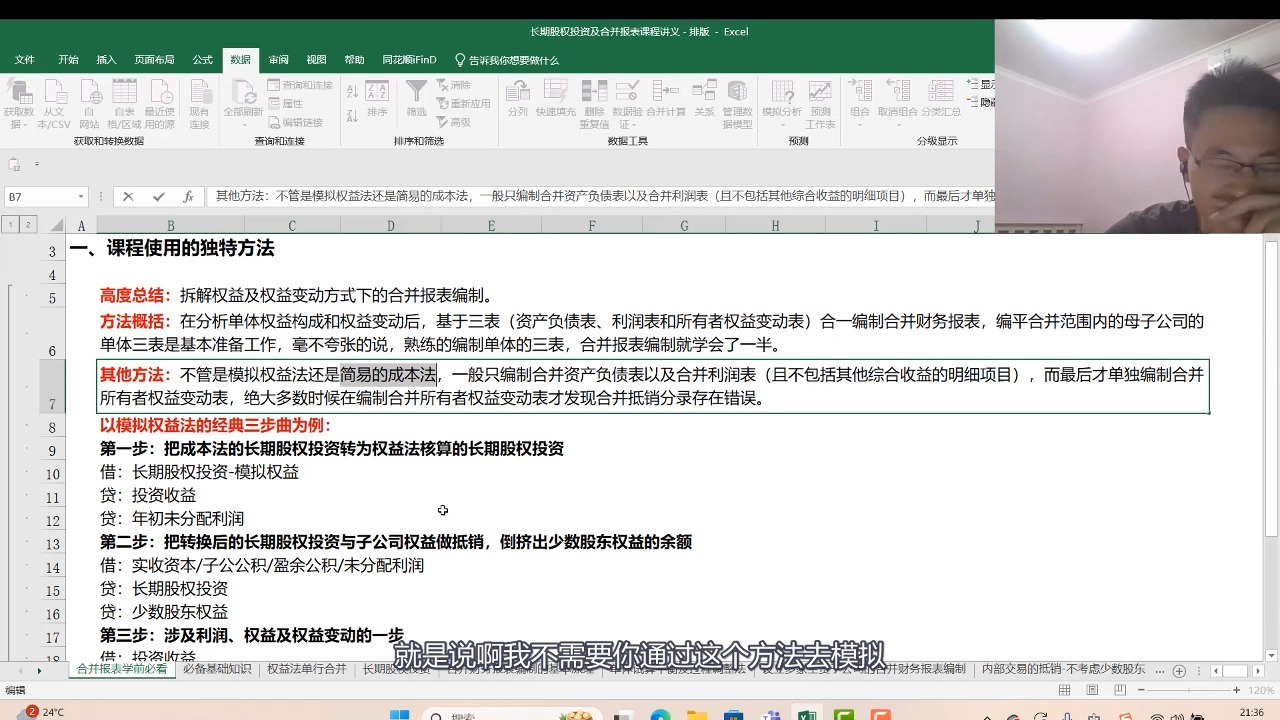Select outline level 2 button
Viewport: 1280px width, 720px height.
pyautogui.click(x=28, y=225)
